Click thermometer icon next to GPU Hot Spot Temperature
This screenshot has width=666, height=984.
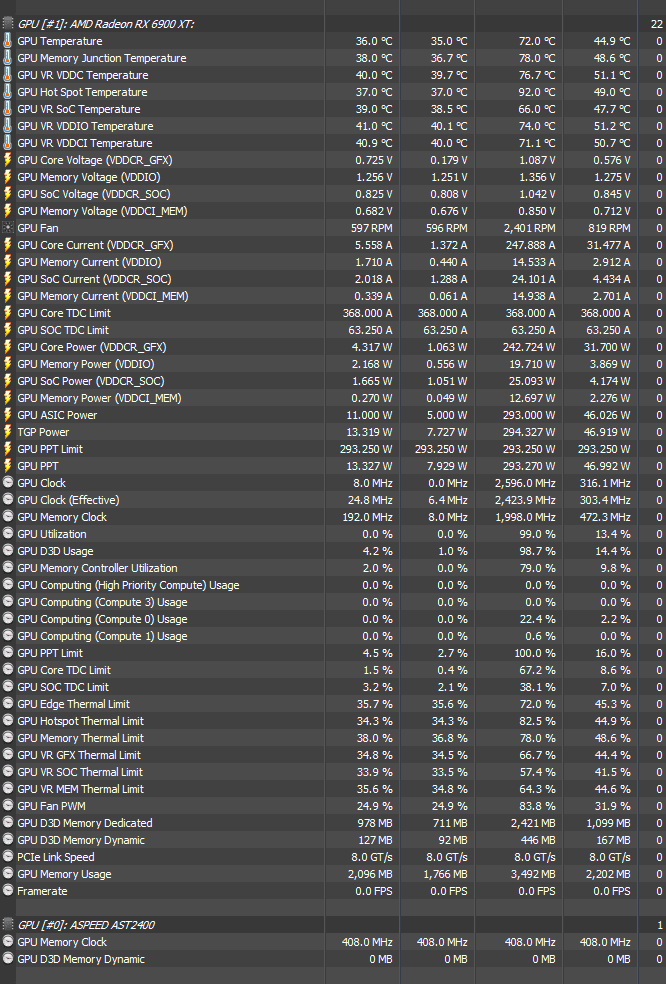tap(8, 92)
